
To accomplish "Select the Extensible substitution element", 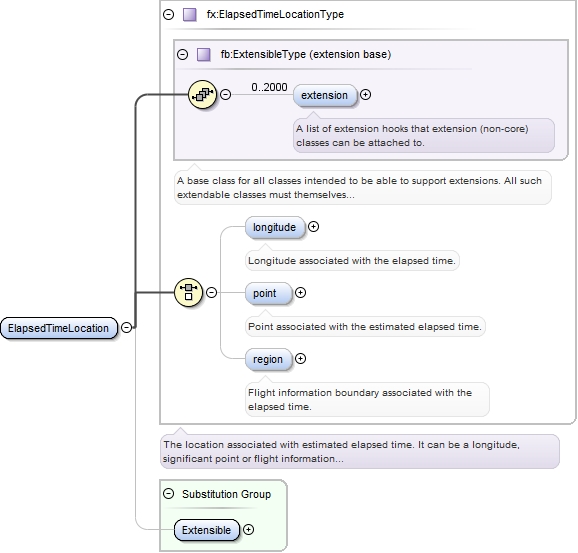I will pos(206,530).
